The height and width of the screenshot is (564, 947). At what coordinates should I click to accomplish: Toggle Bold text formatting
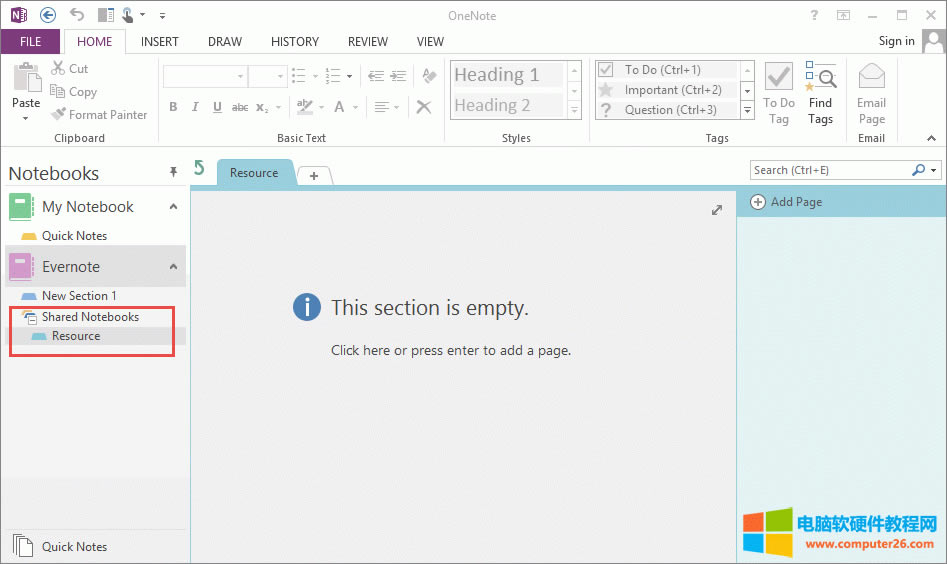(173, 107)
